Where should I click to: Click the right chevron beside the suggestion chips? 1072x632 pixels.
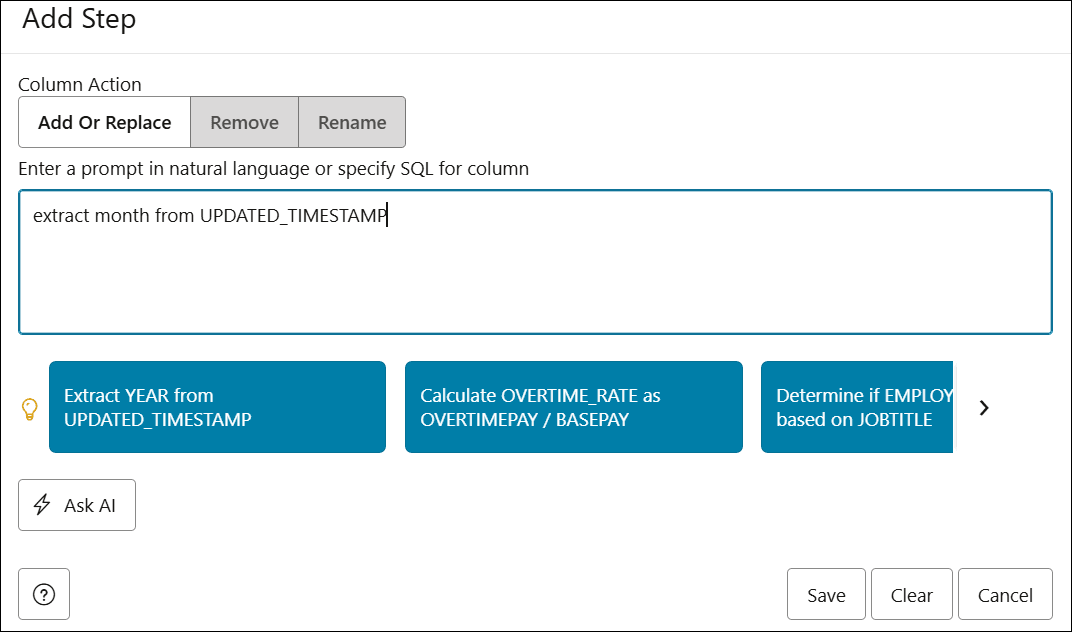click(984, 408)
